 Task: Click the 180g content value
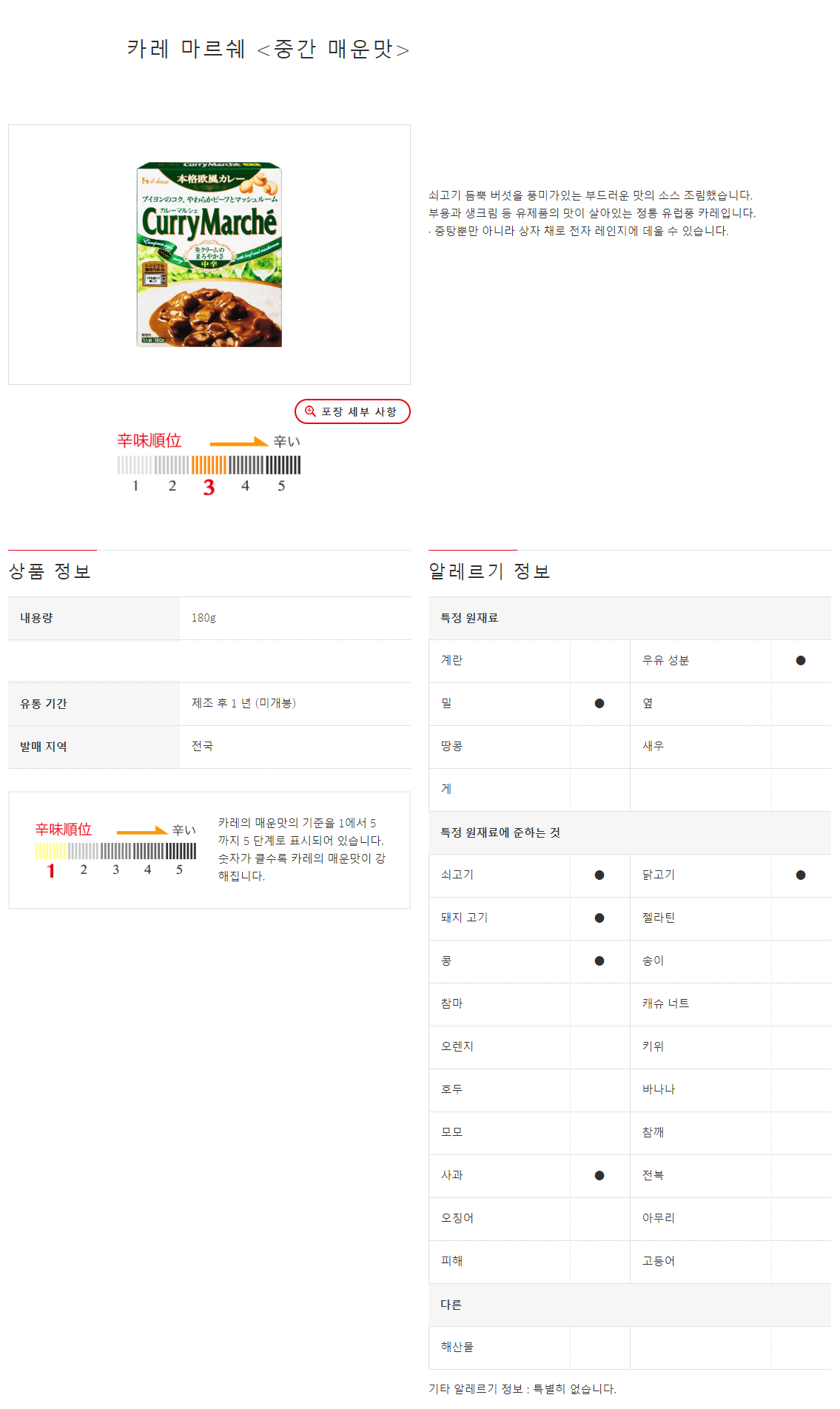204,618
